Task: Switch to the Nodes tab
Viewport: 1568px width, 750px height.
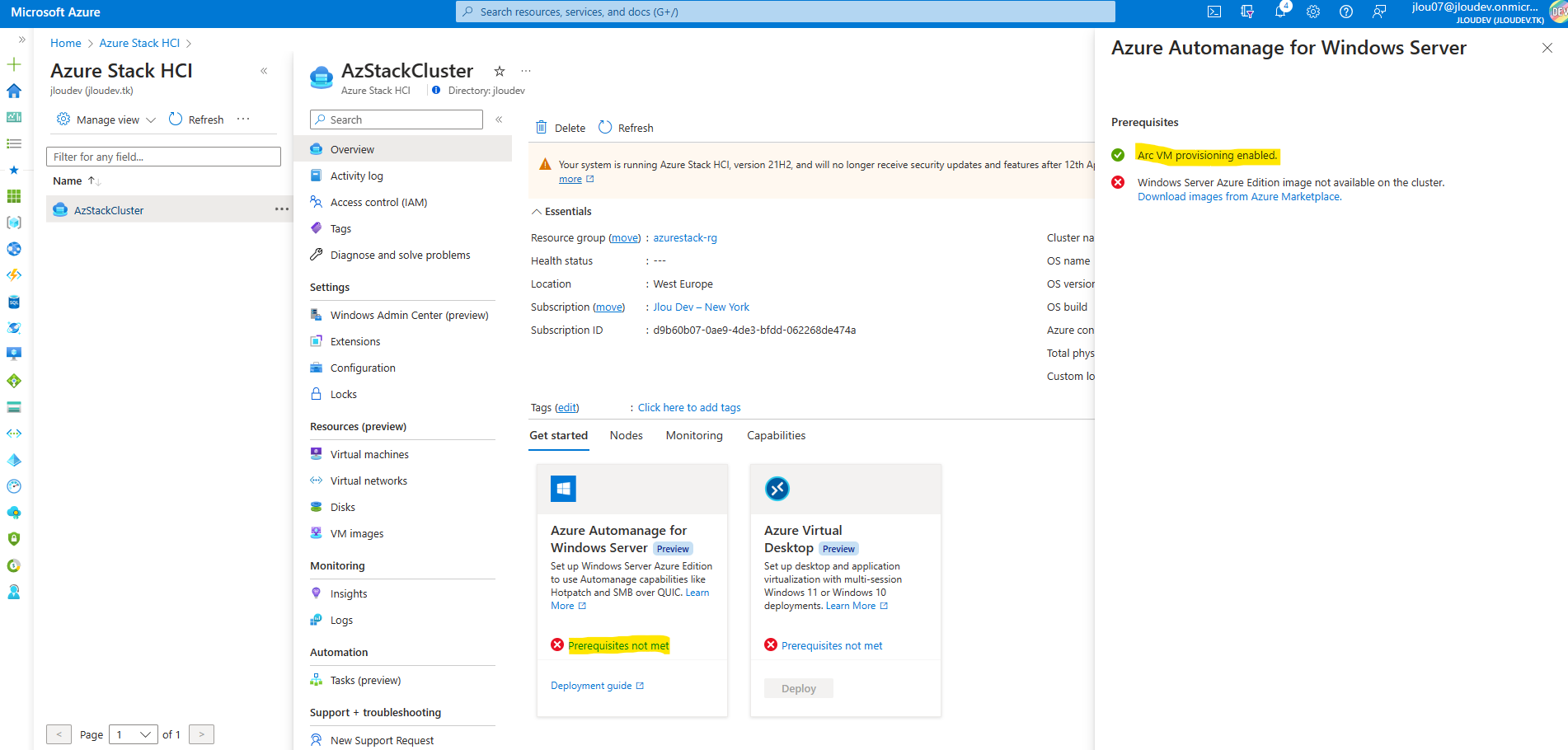Action: (x=627, y=435)
